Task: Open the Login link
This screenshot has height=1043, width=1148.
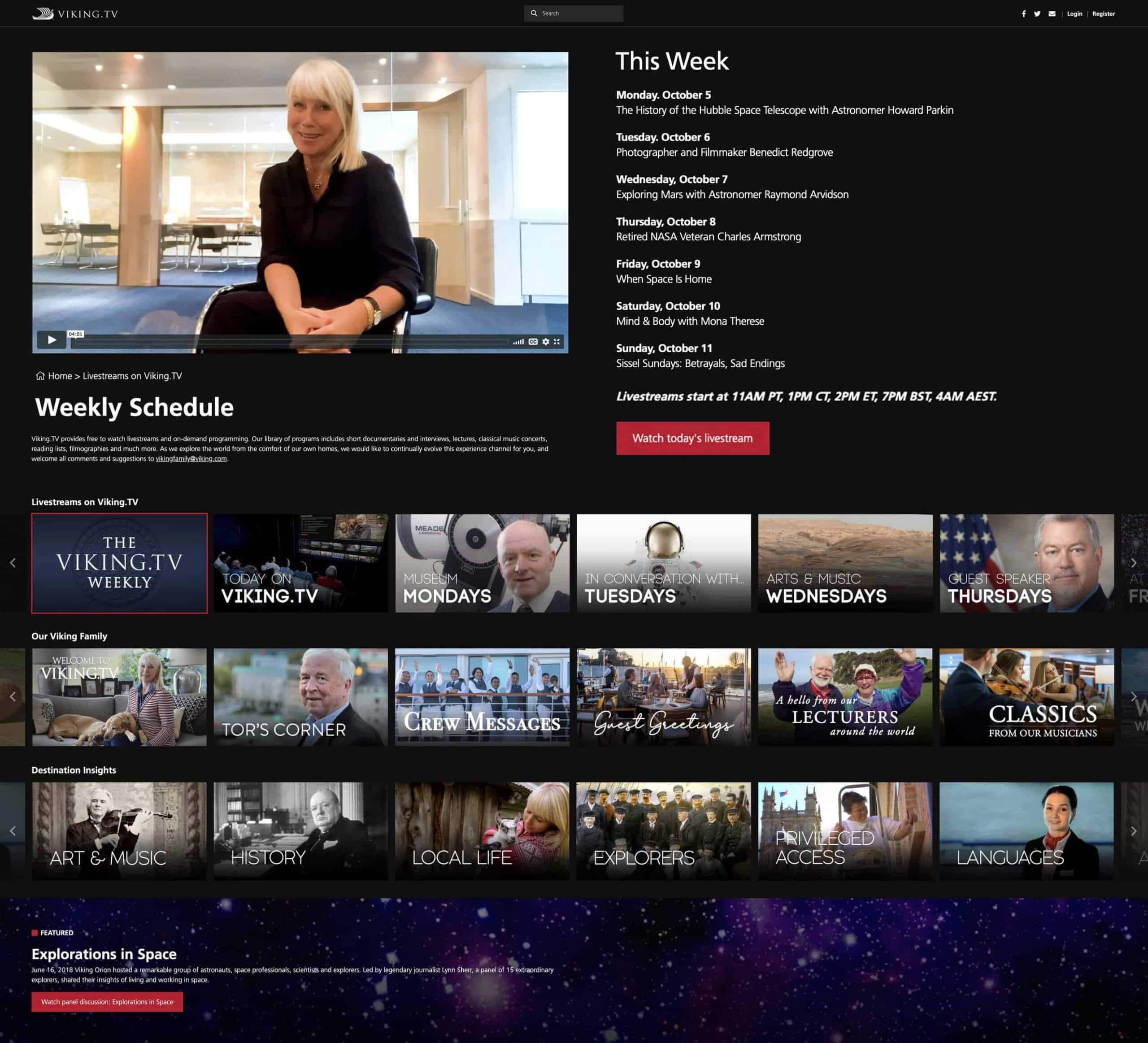Action: click(x=1074, y=13)
